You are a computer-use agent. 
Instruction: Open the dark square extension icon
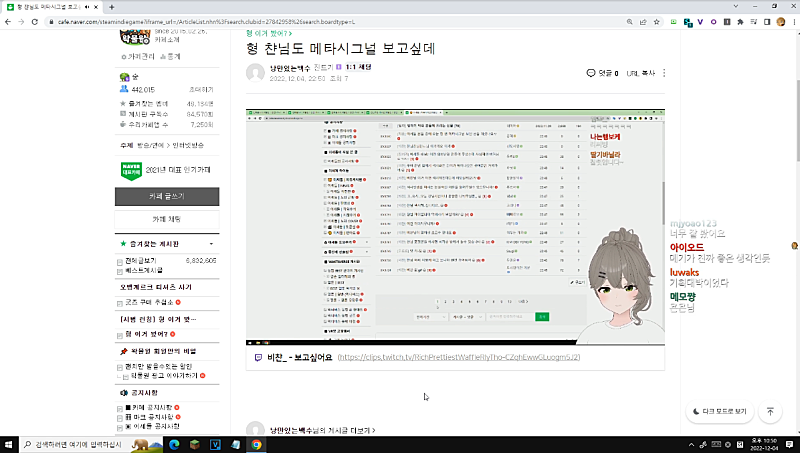tap(727, 22)
